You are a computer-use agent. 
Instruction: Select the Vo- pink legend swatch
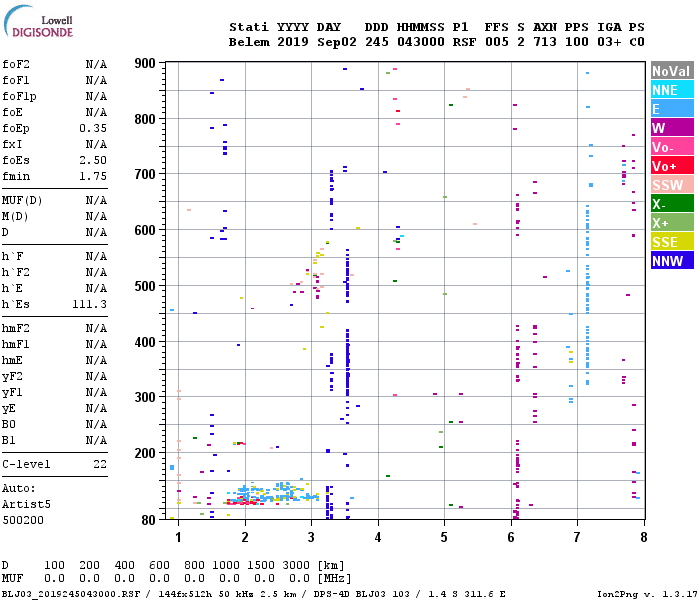tap(672, 147)
